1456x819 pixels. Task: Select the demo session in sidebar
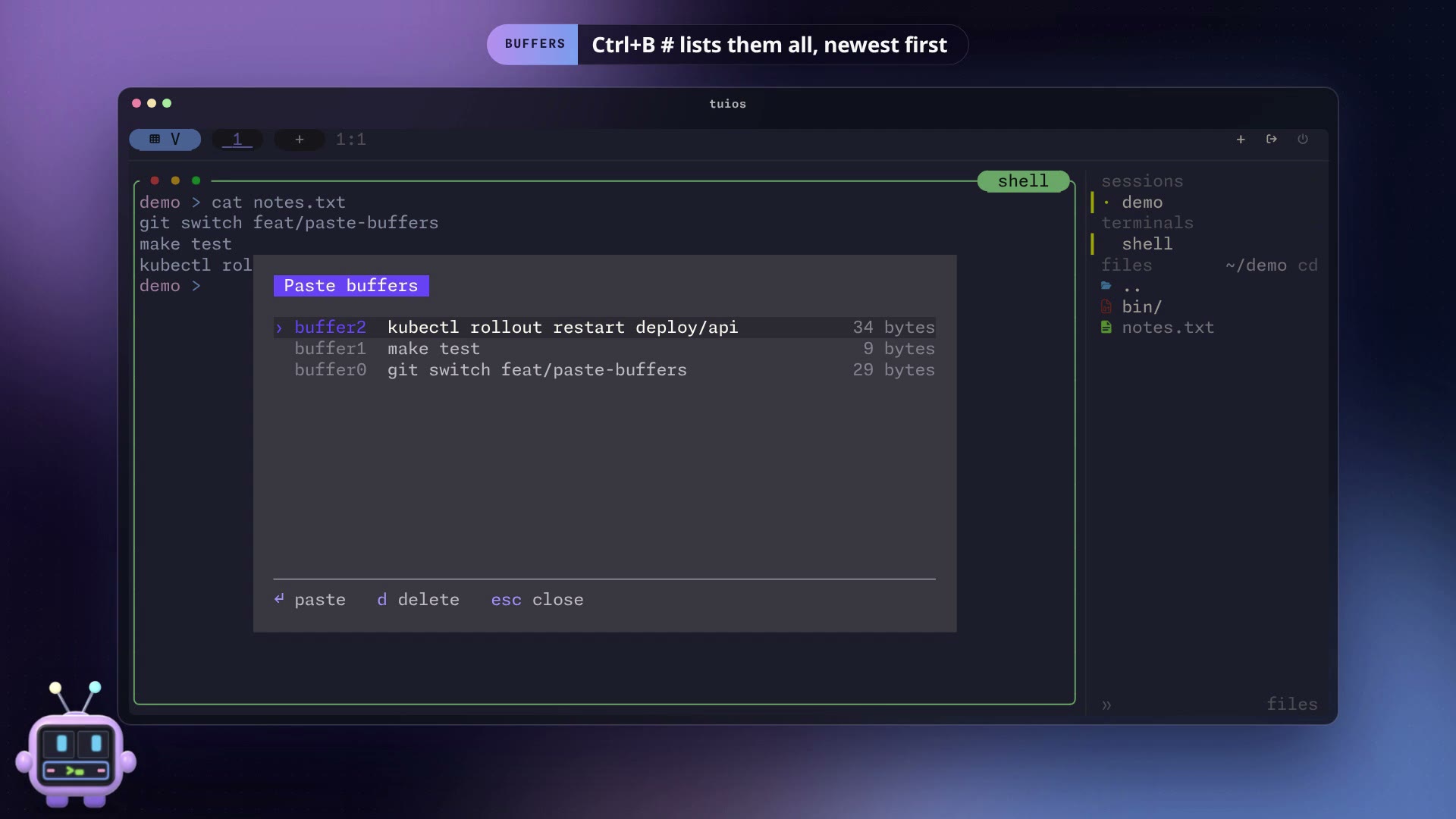[x=1142, y=202]
